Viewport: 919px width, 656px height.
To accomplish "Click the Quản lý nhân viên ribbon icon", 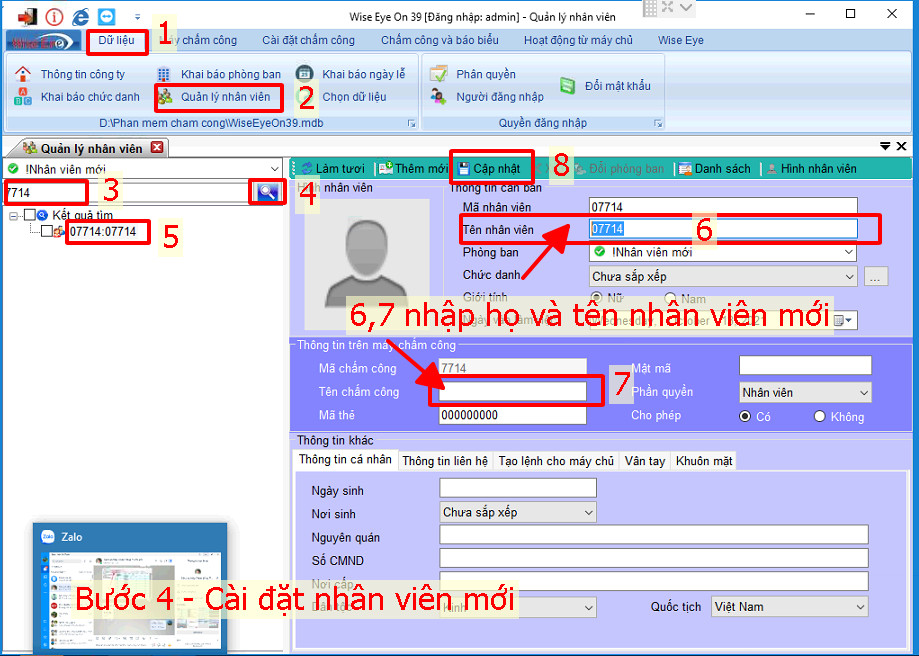I will (165, 97).
